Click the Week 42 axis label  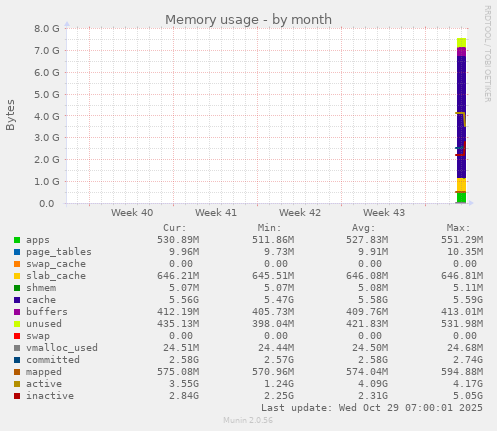pyautogui.click(x=300, y=213)
